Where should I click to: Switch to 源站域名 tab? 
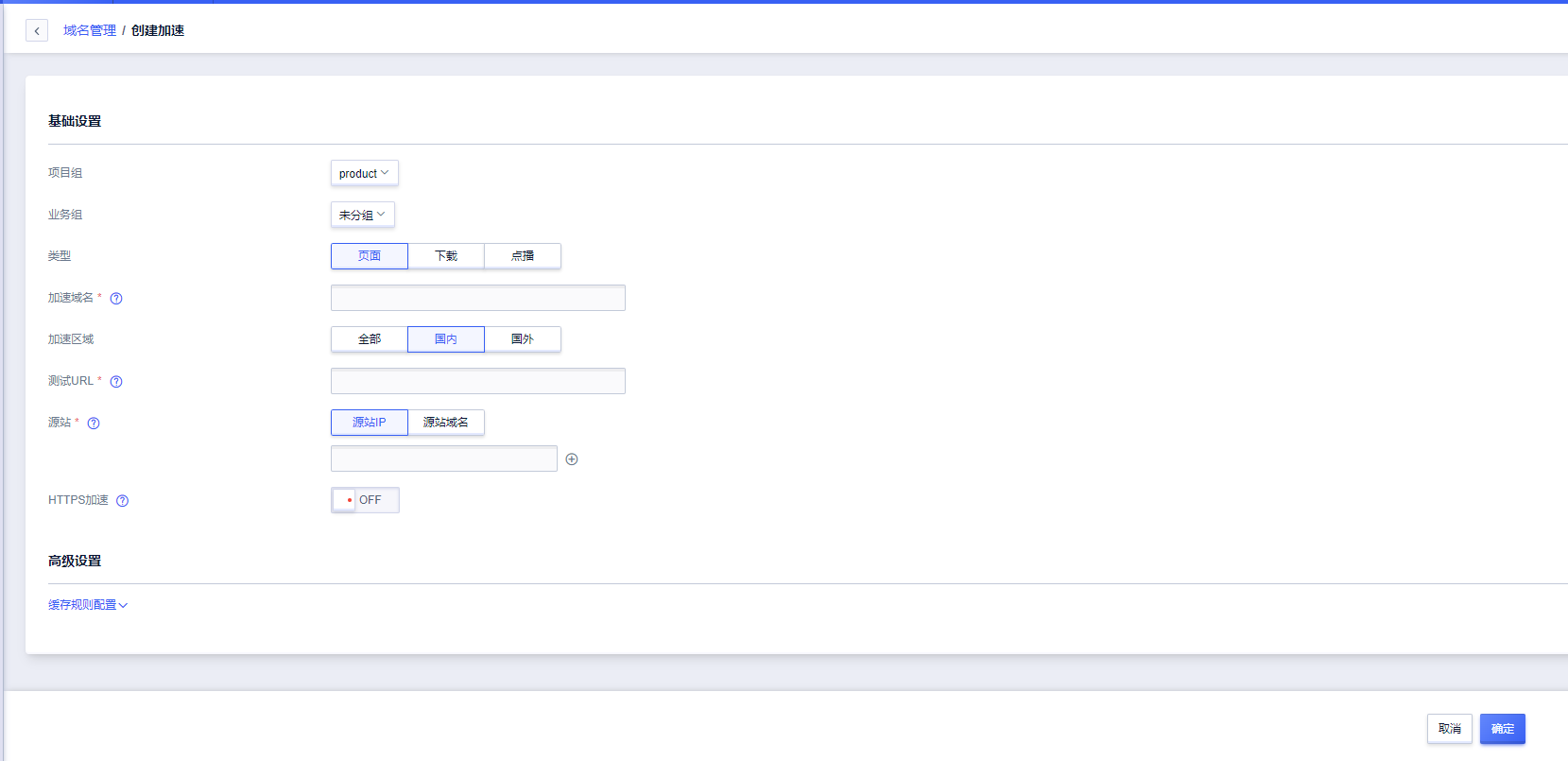tap(446, 423)
